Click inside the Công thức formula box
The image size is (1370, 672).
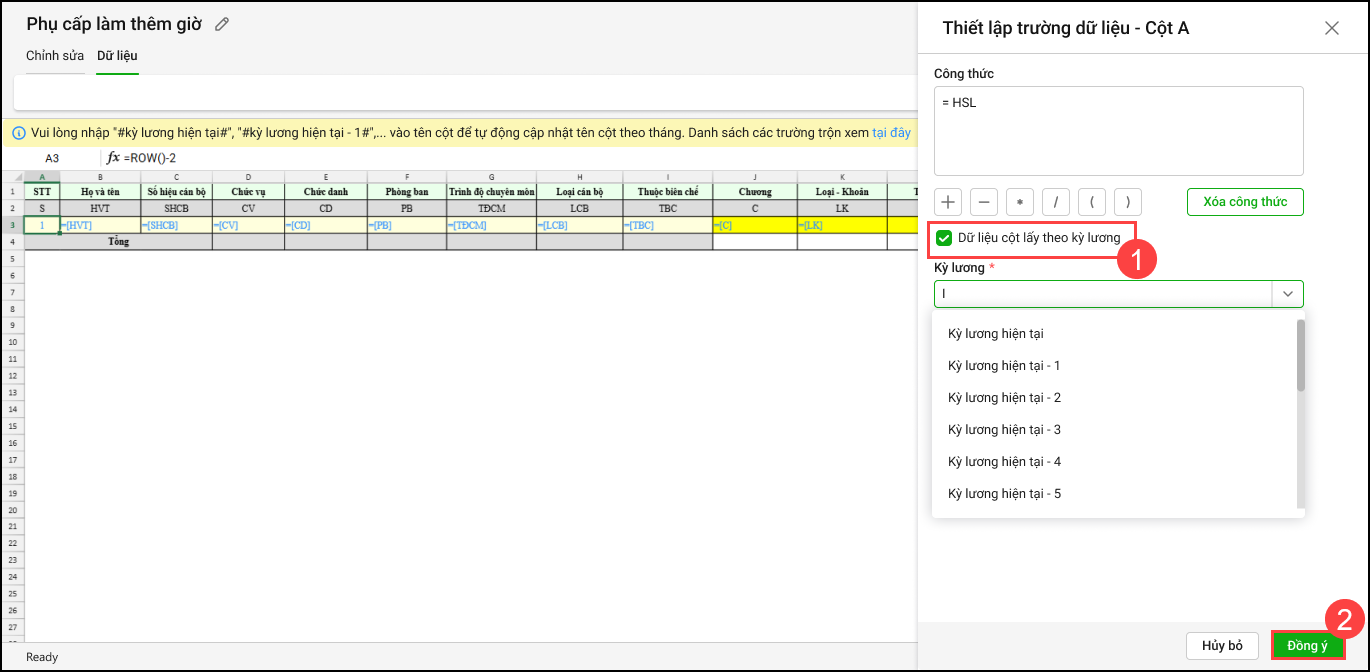1118,131
